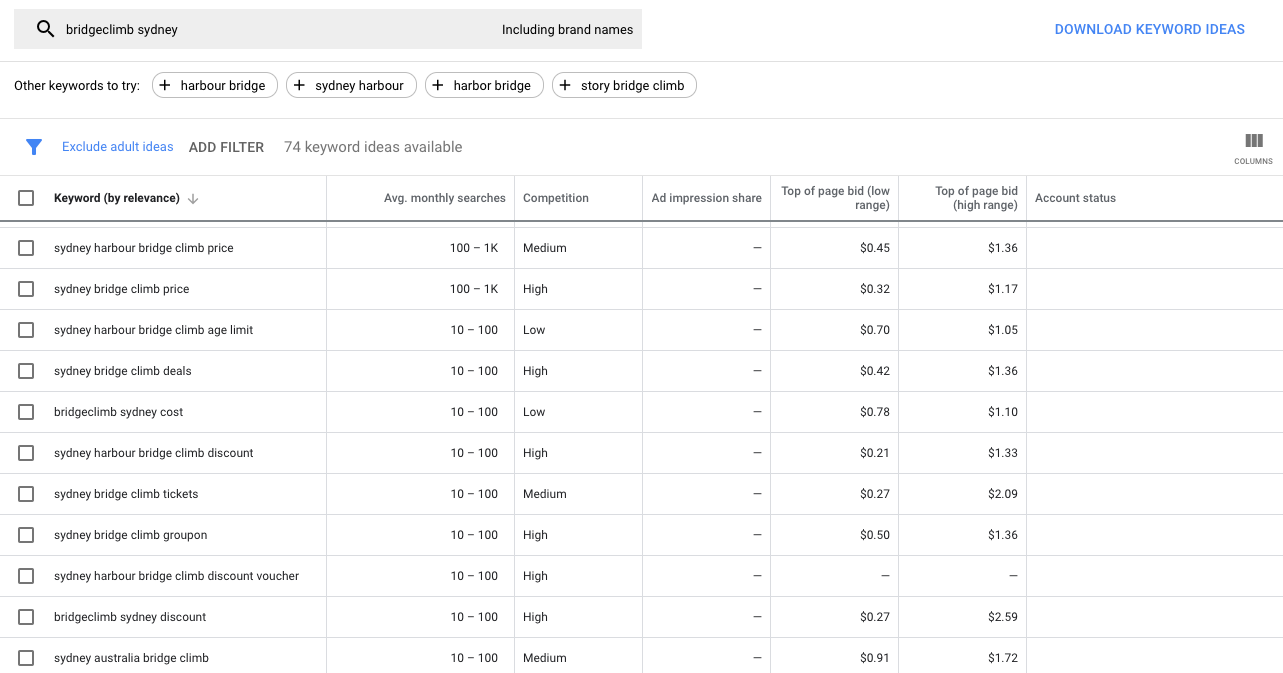1283x673 pixels.
Task: Sort by Competition column header
Action: tap(556, 198)
